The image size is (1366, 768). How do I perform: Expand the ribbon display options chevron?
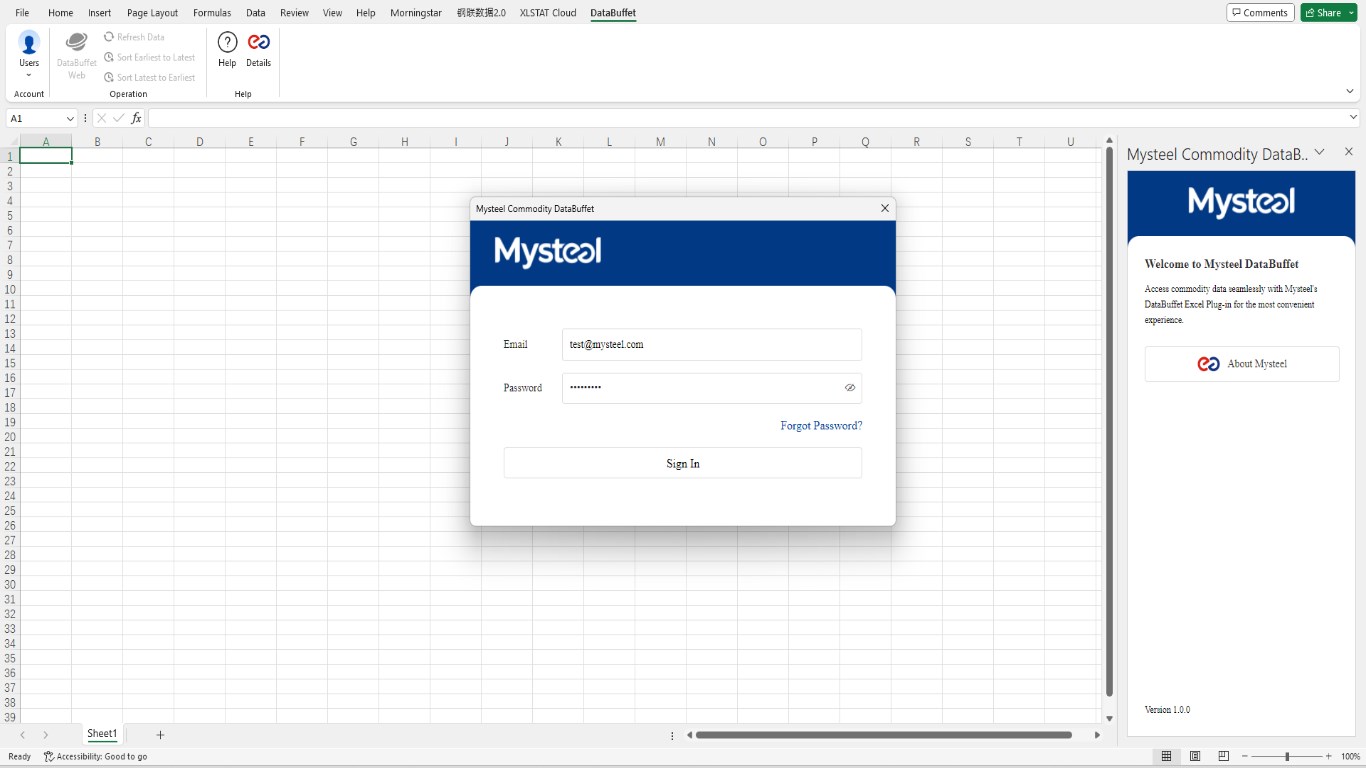pos(1350,91)
